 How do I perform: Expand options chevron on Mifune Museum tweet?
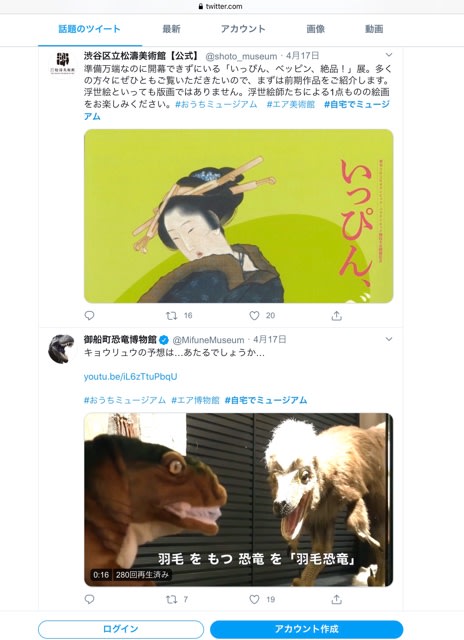389,339
